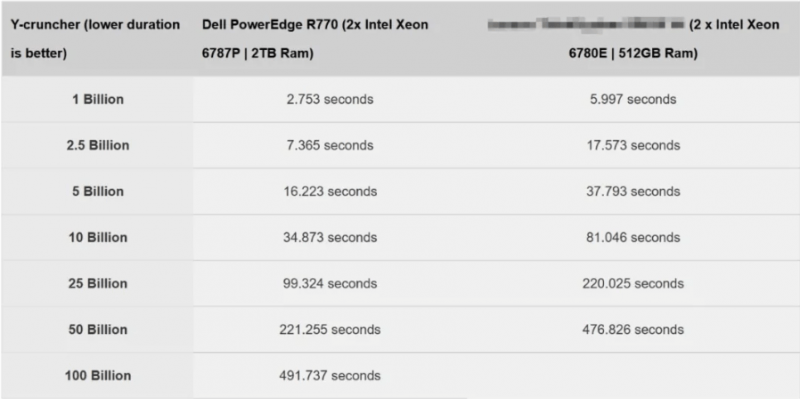Select the 81.046 seconds cell
This screenshot has width=800, height=399.
[633, 237]
